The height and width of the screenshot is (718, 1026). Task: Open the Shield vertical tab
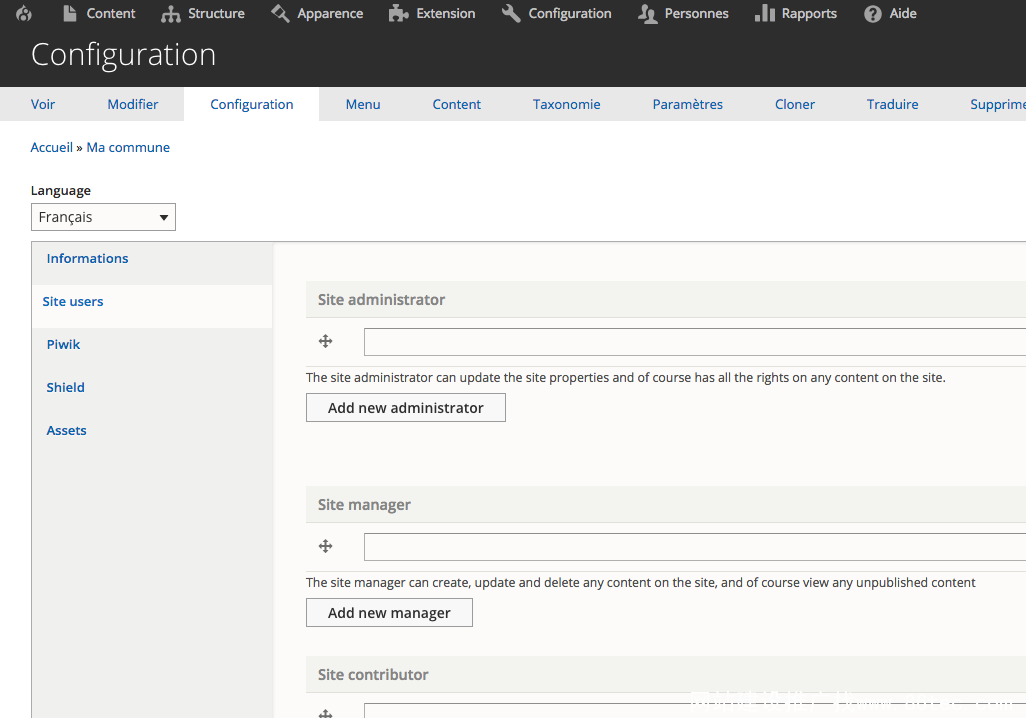65,387
